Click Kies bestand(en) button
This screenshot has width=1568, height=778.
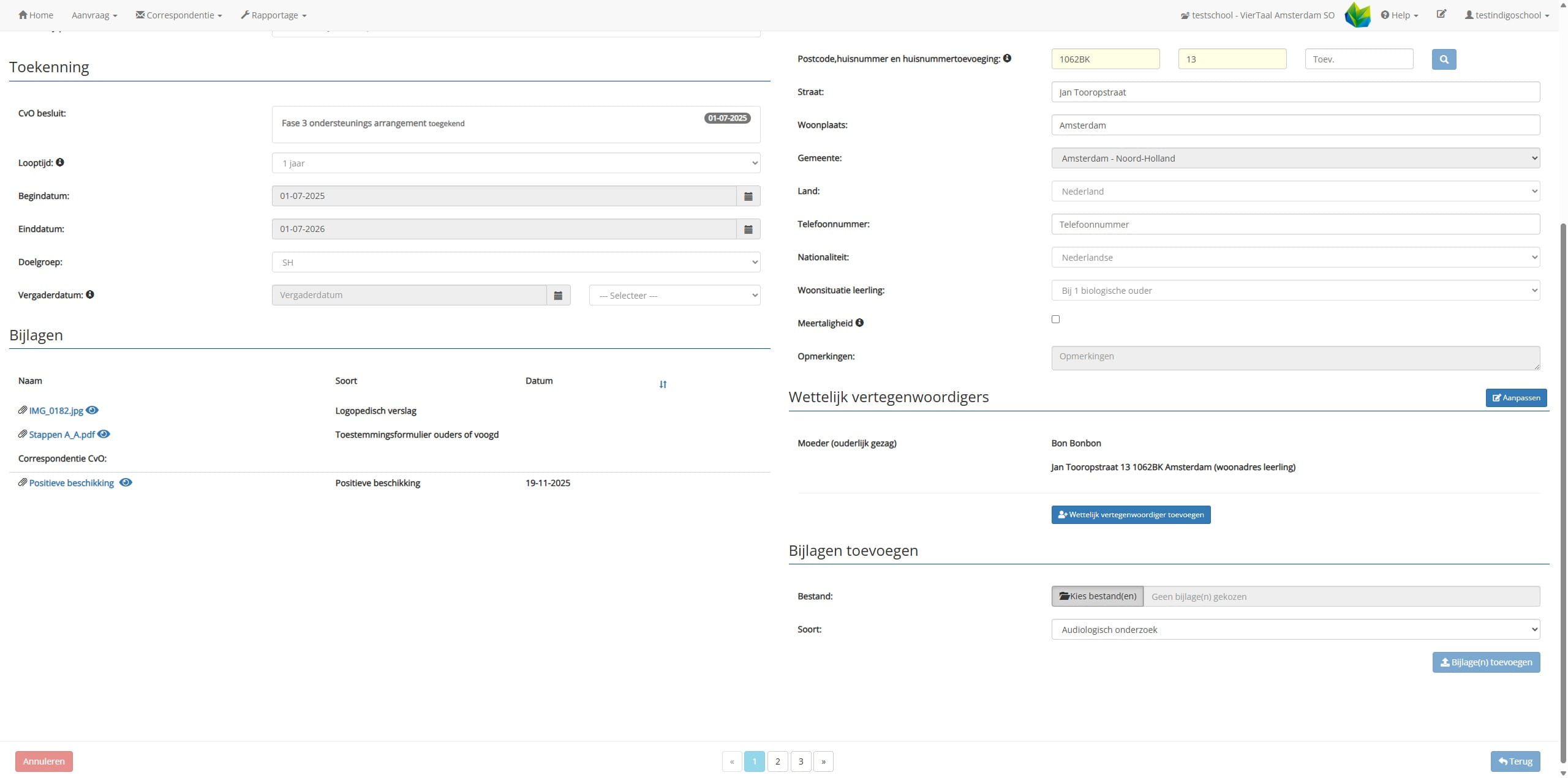pos(1097,596)
